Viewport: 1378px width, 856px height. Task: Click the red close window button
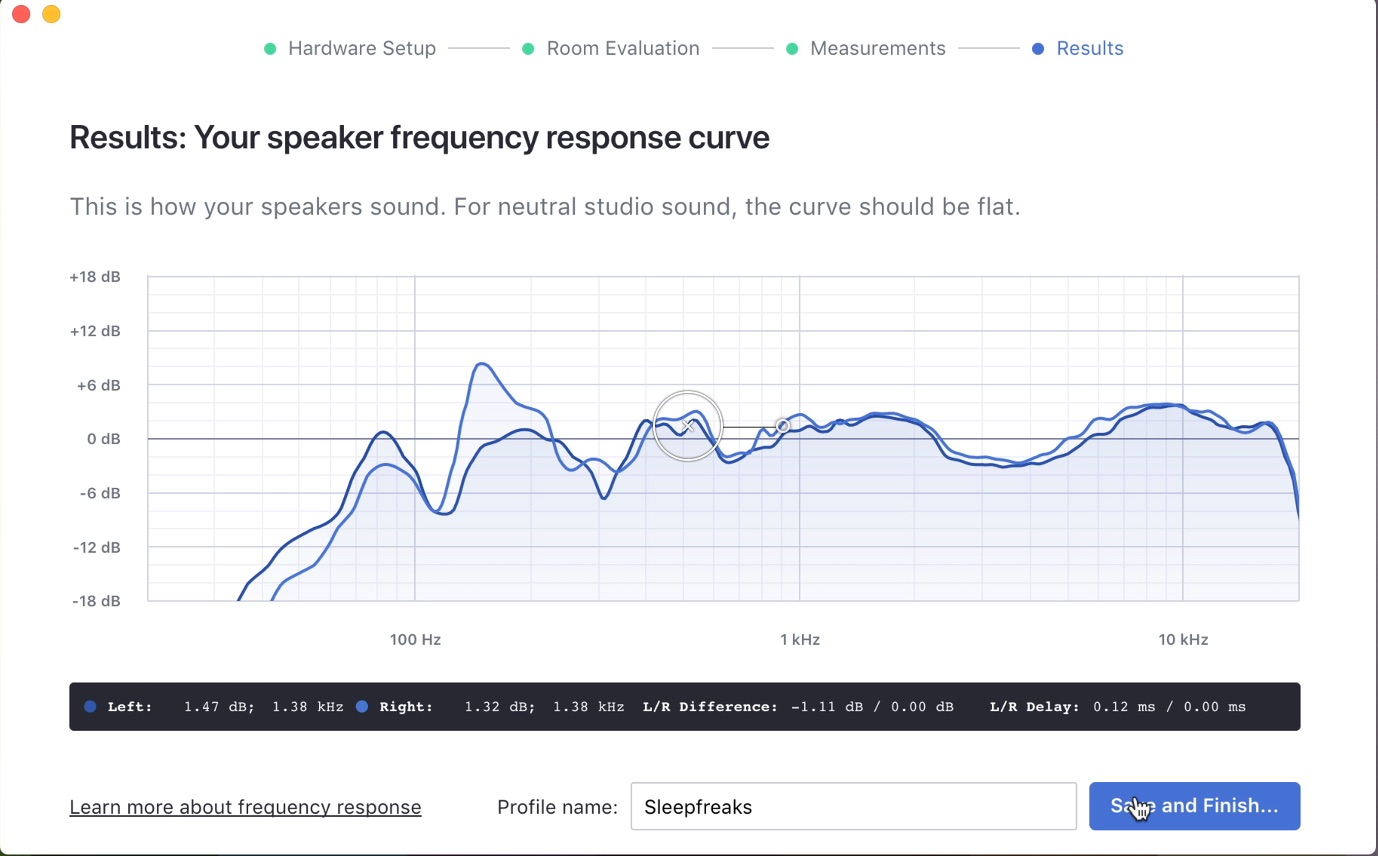21,14
